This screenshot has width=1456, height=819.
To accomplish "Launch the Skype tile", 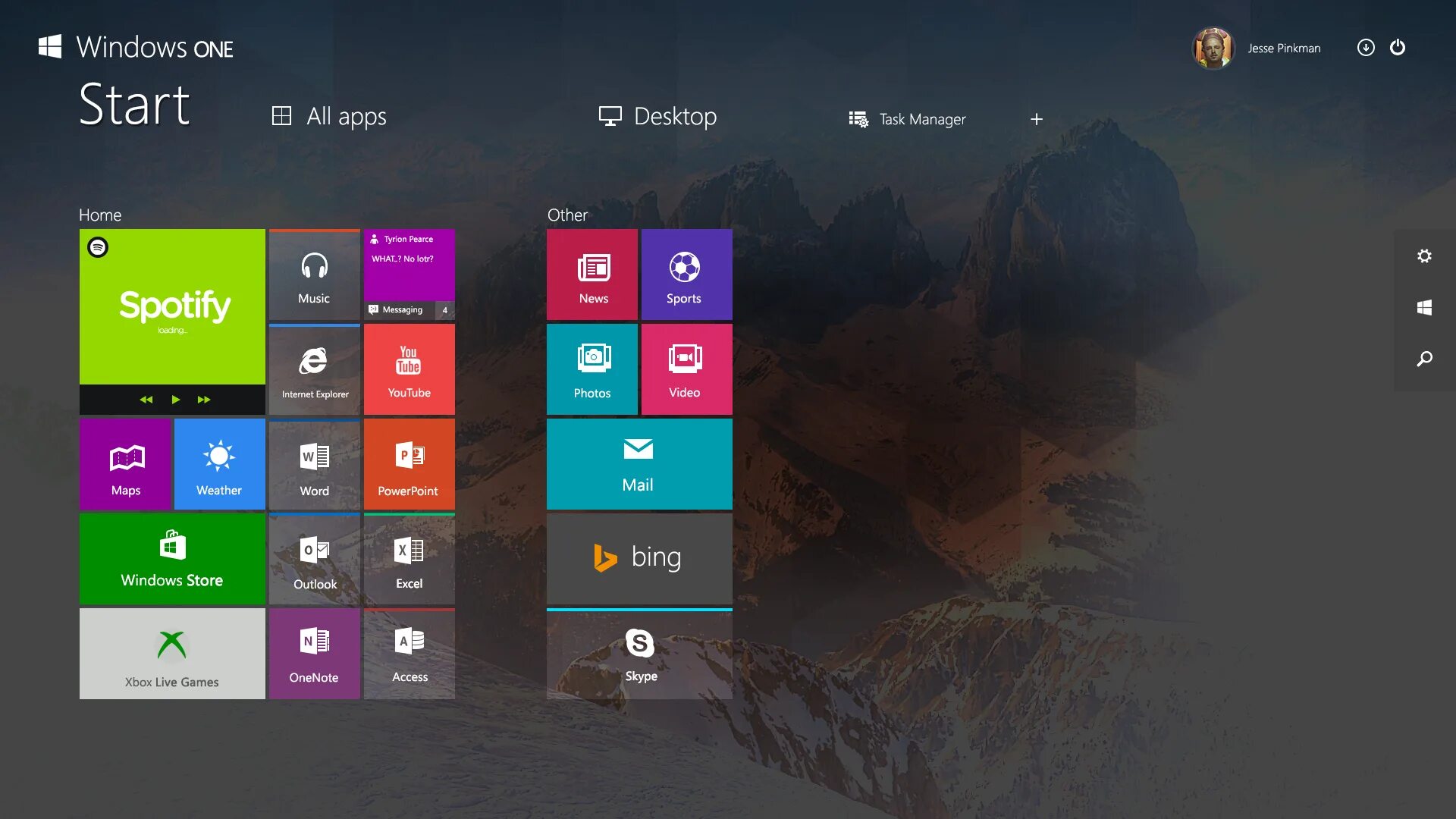I will (x=639, y=654).
